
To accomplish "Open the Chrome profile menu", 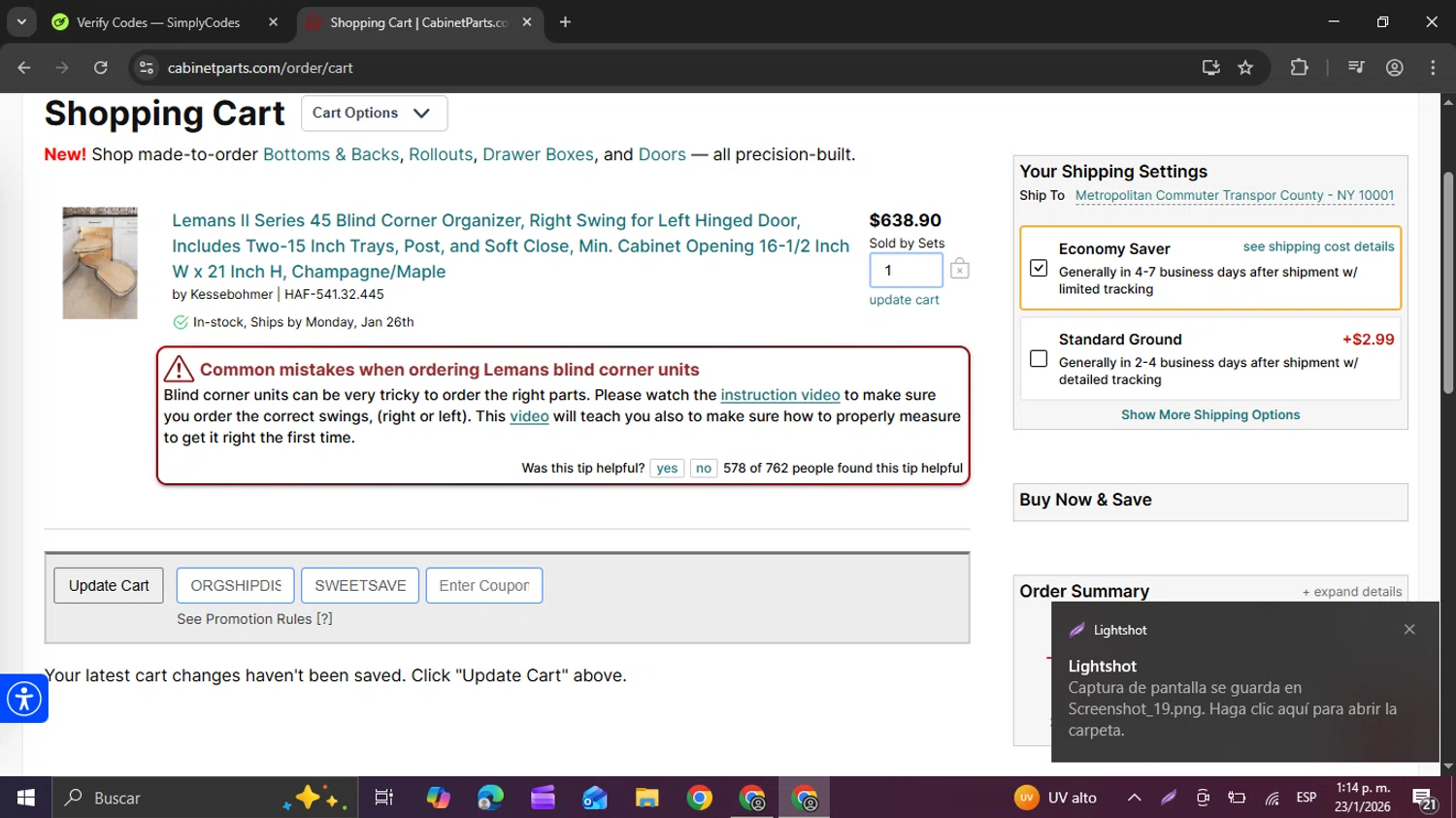I will click(x=1395, y=68).
